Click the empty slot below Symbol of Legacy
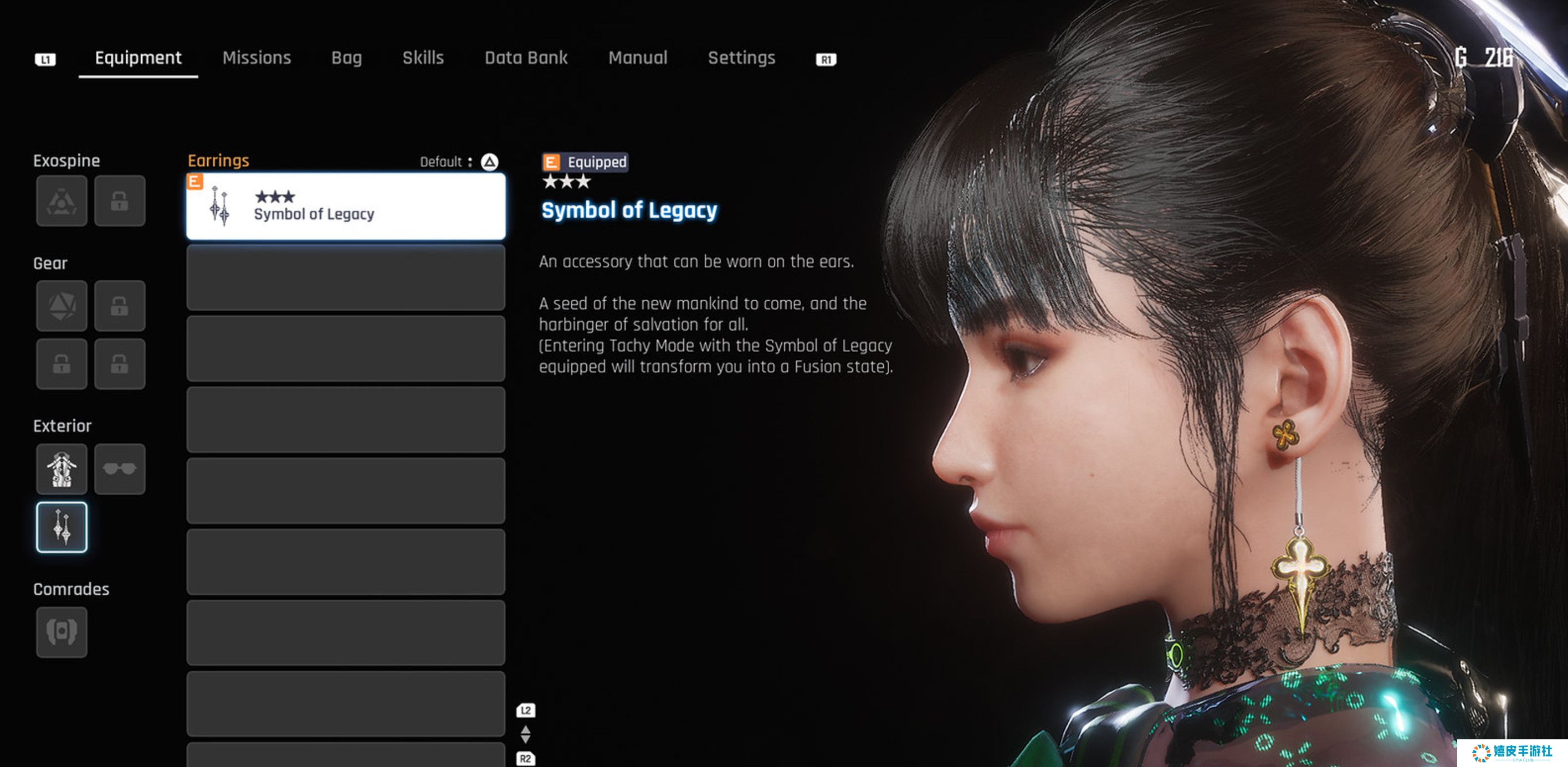This screenshot has width=1568, height=767. pos(346,277)
